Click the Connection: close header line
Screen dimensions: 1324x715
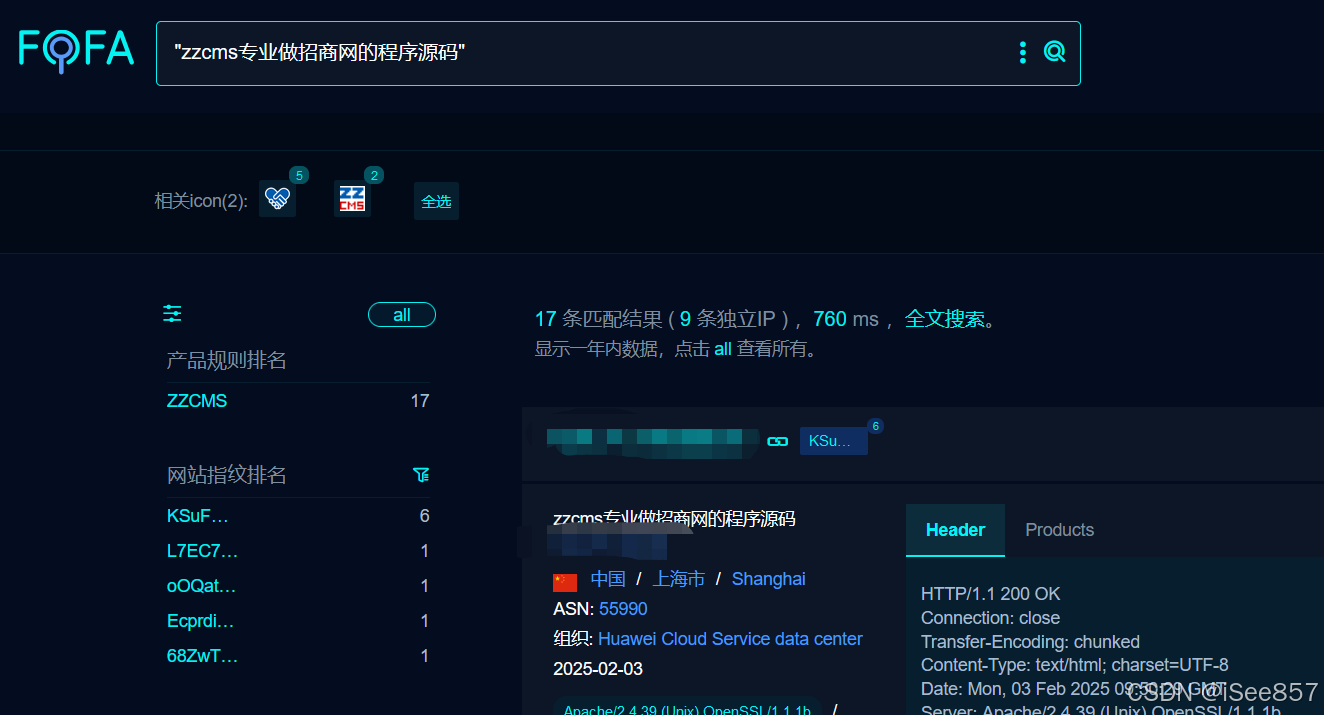click(990, 618)
